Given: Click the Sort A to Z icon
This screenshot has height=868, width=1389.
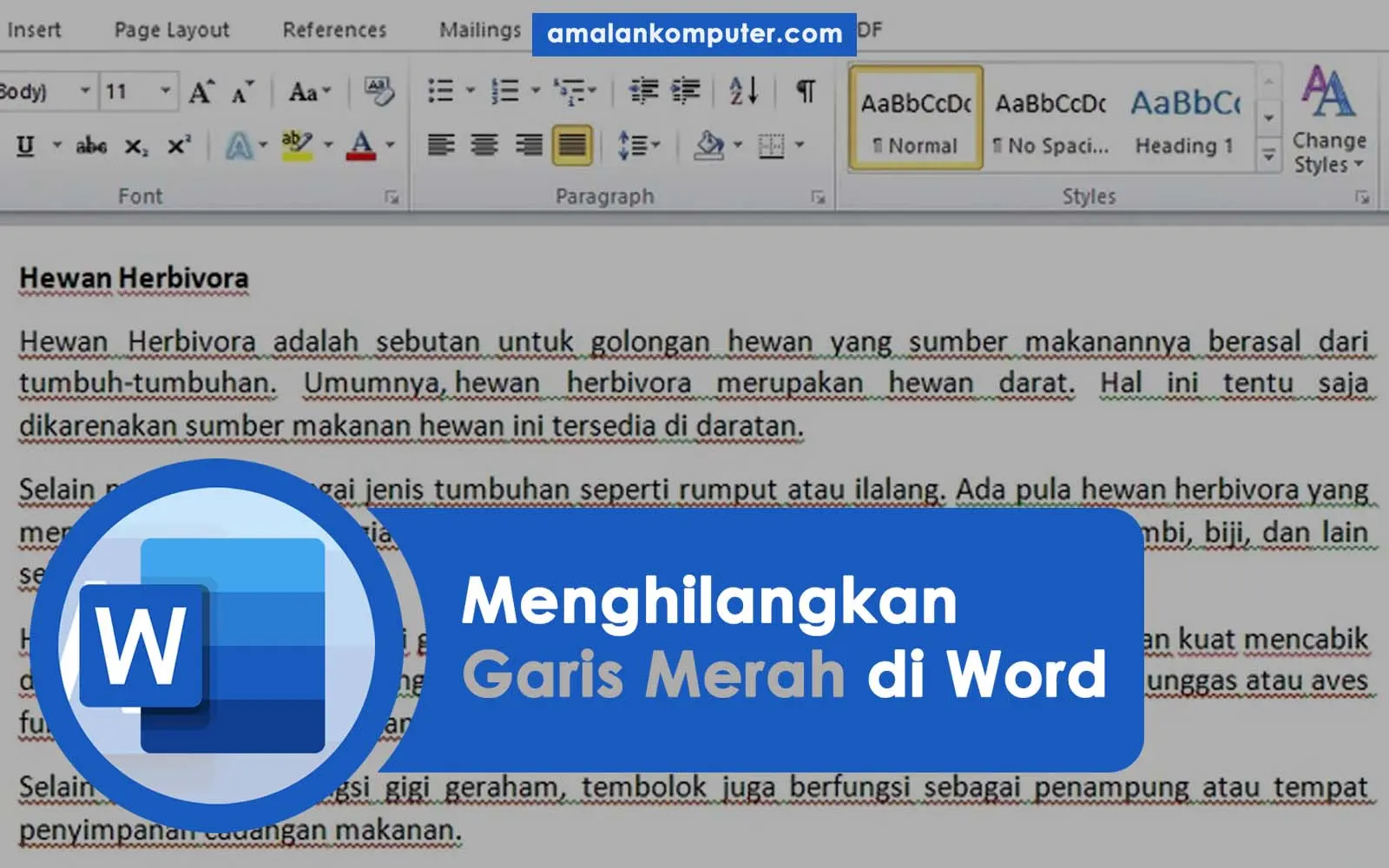Looking at the screenshot, I should [744, 90].
